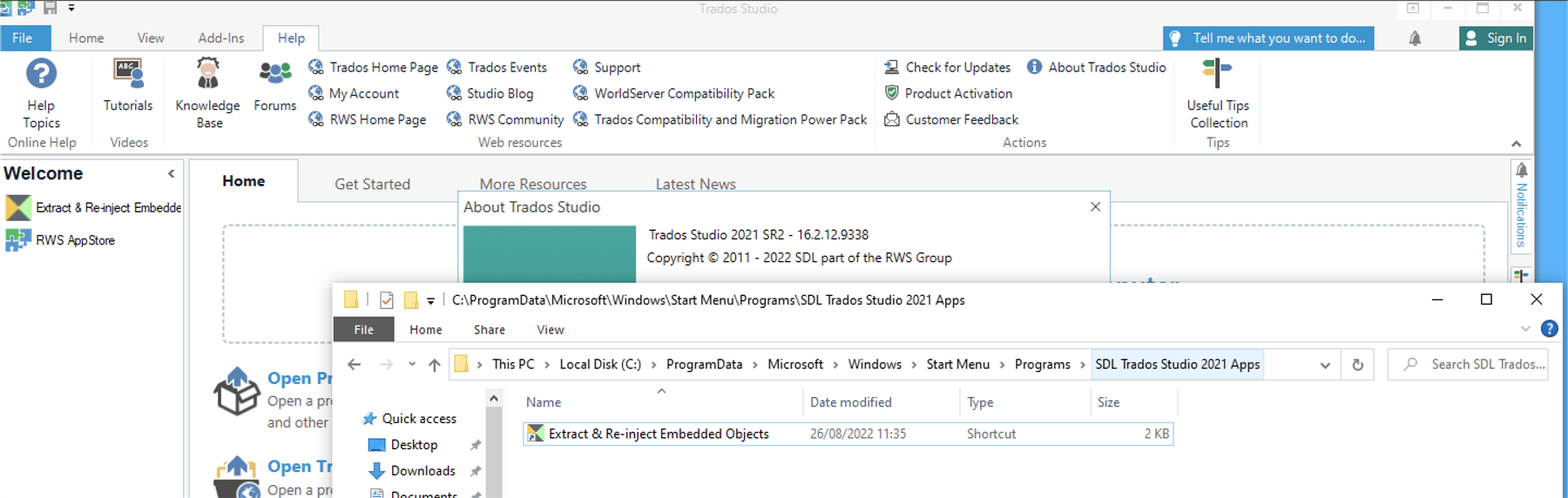Click the Open Package icon
Image resolution: width=1568 pixels, height=498 pixels.
[237, 391]
